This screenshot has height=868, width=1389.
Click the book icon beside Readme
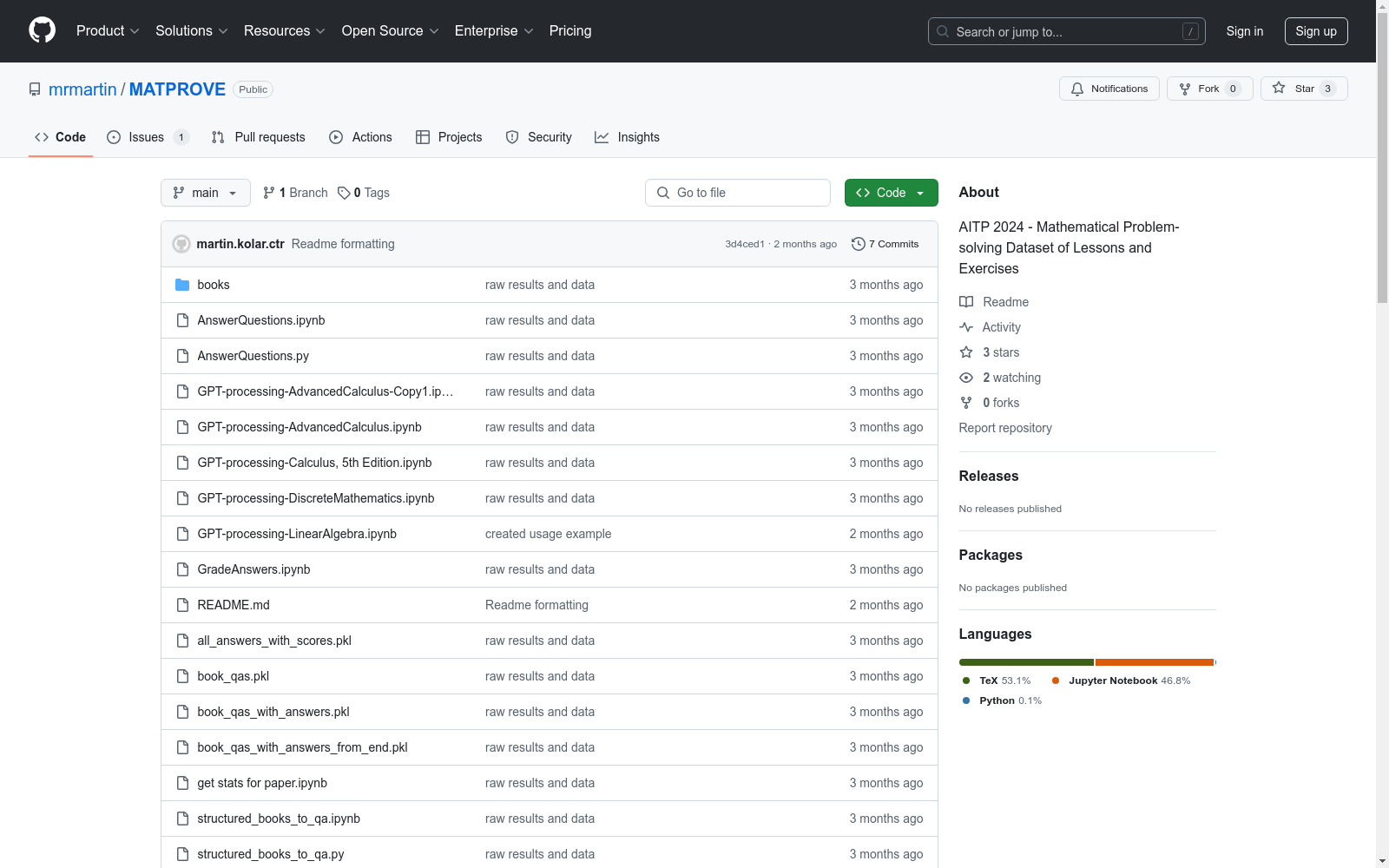click(966, 302)
